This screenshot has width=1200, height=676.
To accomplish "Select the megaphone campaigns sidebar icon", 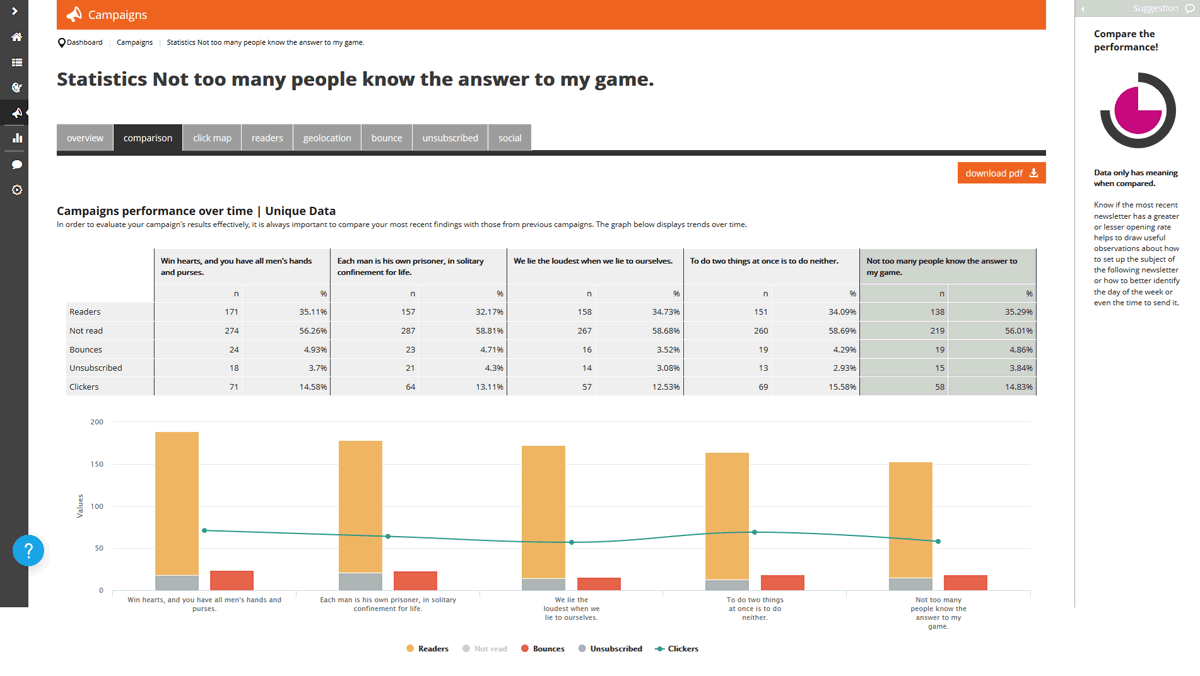I will coord(16,113).
